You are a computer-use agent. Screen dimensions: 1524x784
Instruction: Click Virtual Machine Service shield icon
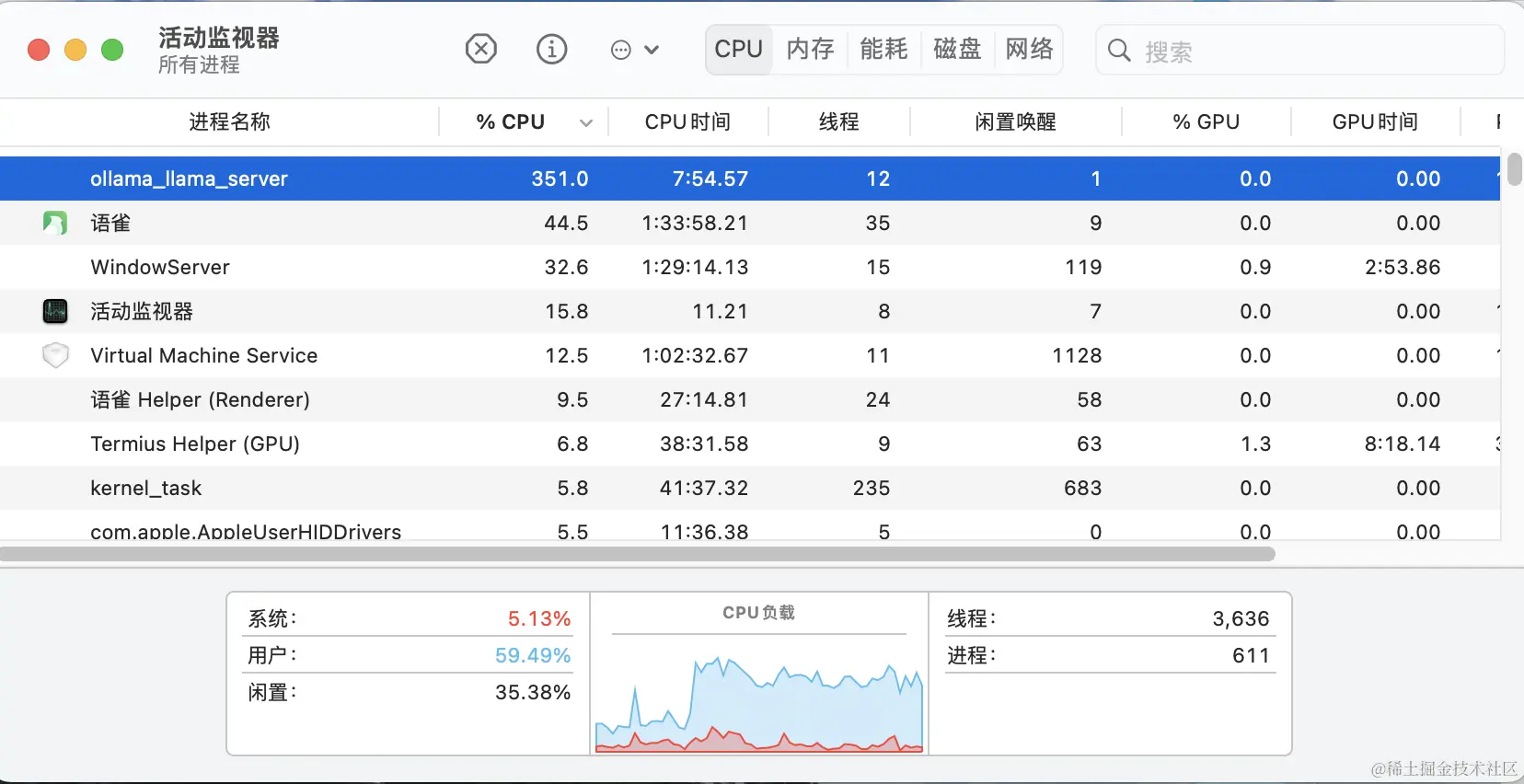[55, 355]
